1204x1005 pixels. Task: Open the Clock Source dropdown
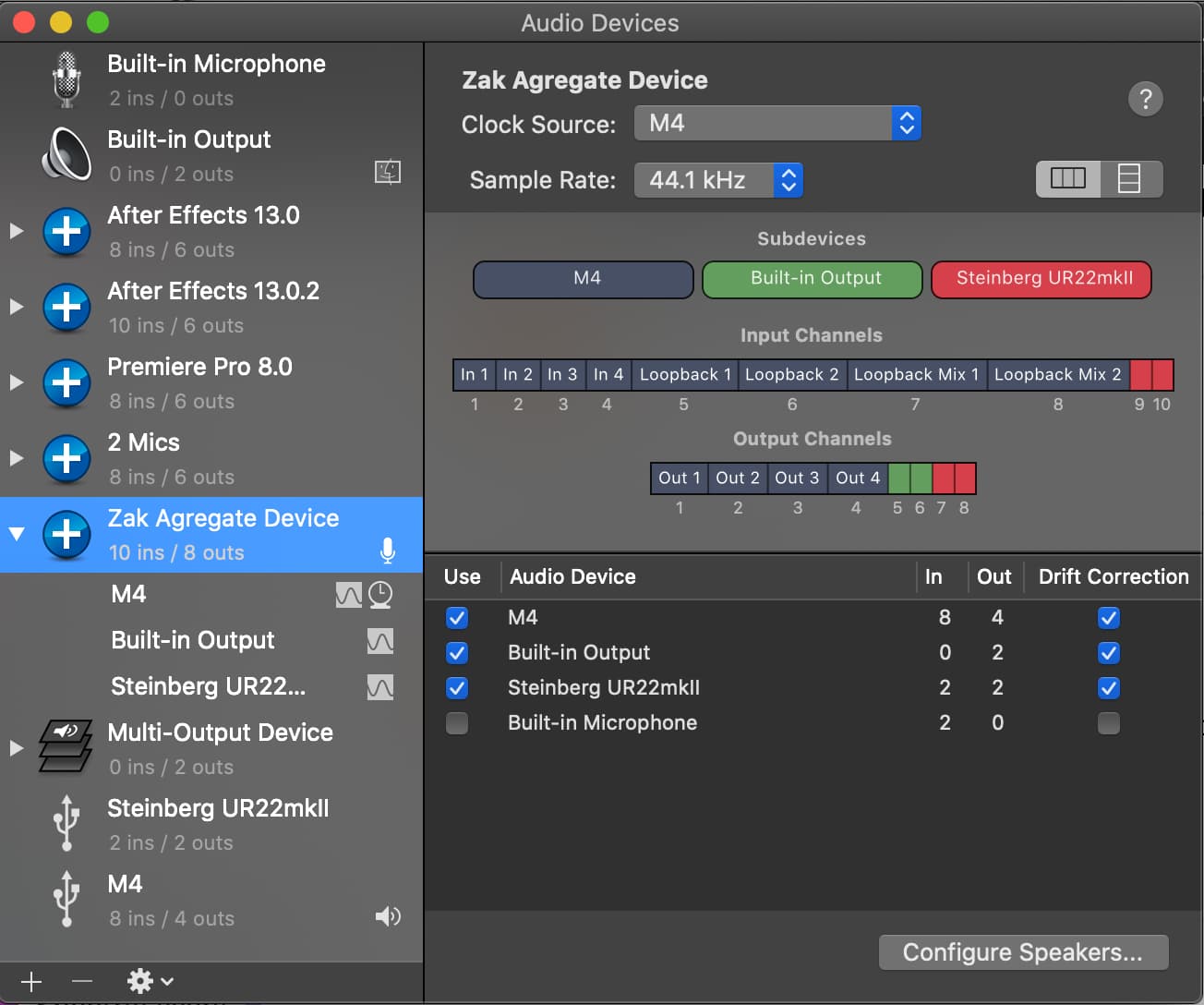[x=777, y=123]
